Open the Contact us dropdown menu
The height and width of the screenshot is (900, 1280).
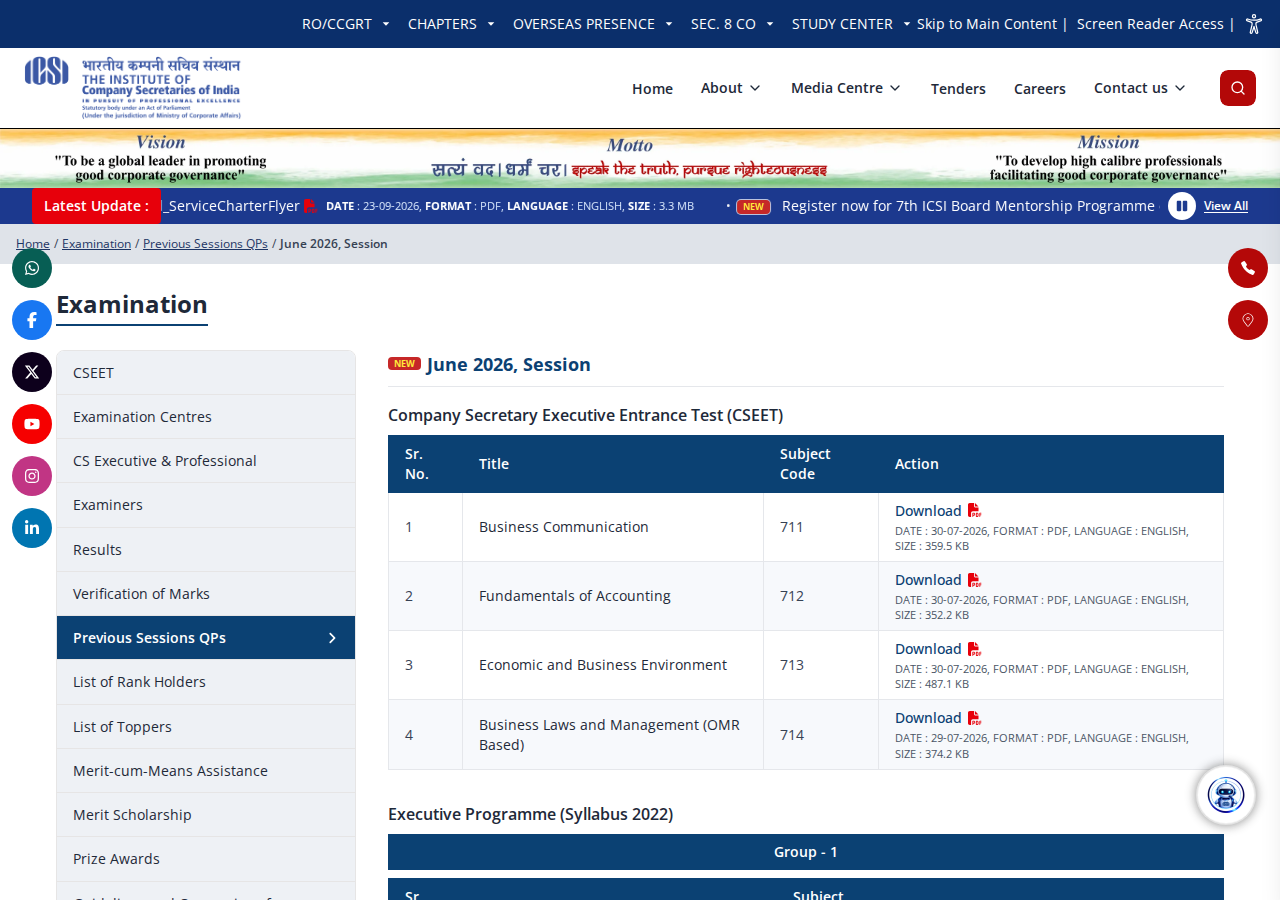[x=1140, y=88]
